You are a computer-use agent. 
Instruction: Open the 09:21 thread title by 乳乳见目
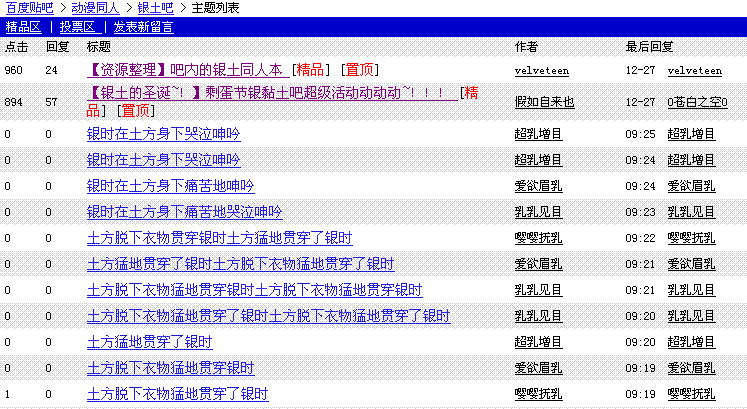[254, 290]
